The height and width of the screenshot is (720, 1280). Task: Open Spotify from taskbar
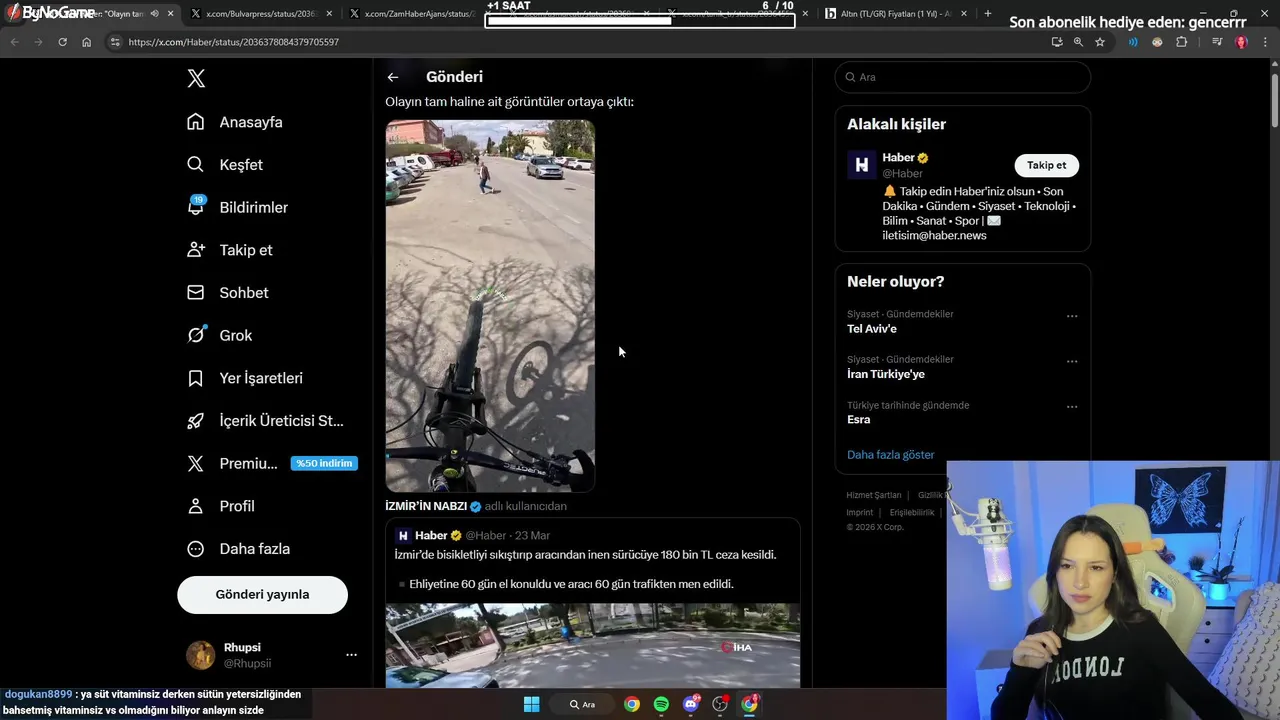661,704
